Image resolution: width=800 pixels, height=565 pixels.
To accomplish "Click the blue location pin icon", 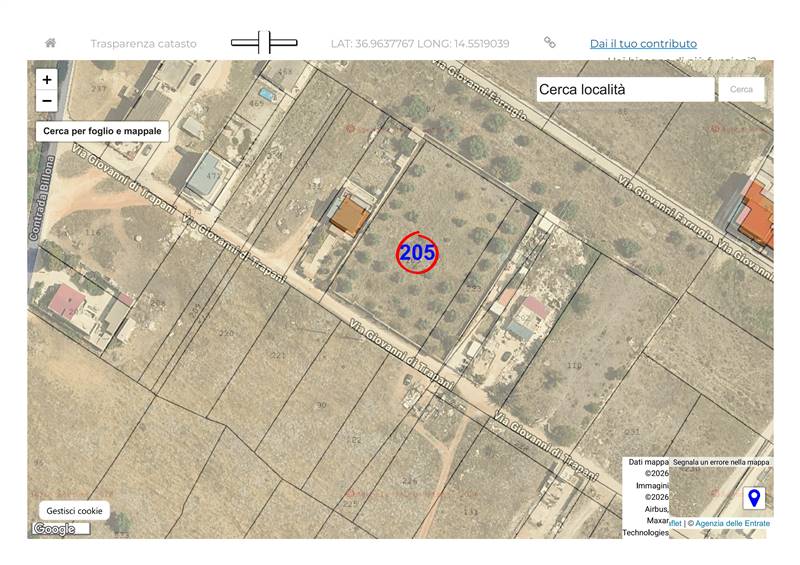I will point(754,498).
